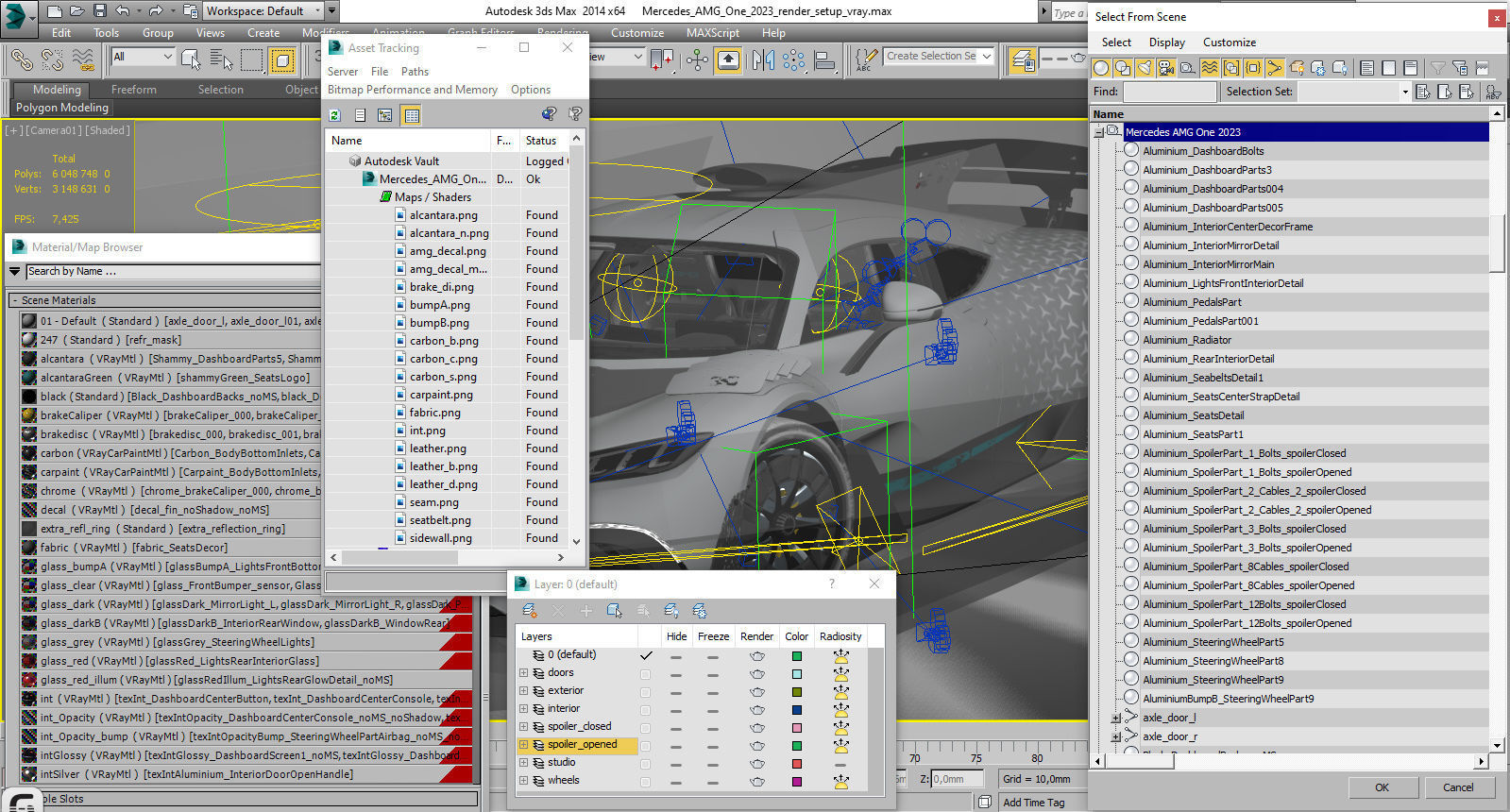The image size is (1510, 812).
Task: Toggle the exterior layer current checkbox
Action: pyautogui.click(x=646, y=691)
